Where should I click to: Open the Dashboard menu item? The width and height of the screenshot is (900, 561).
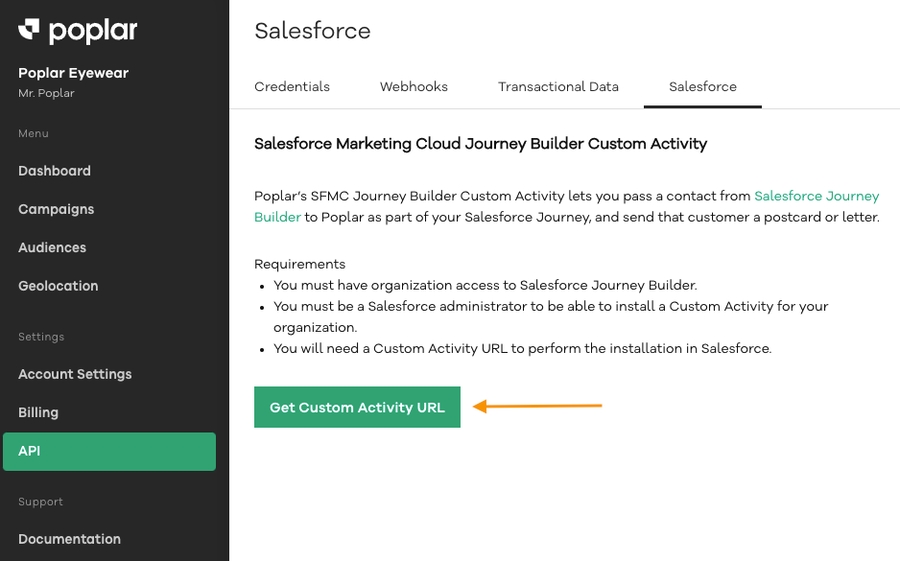click(54, 171)
